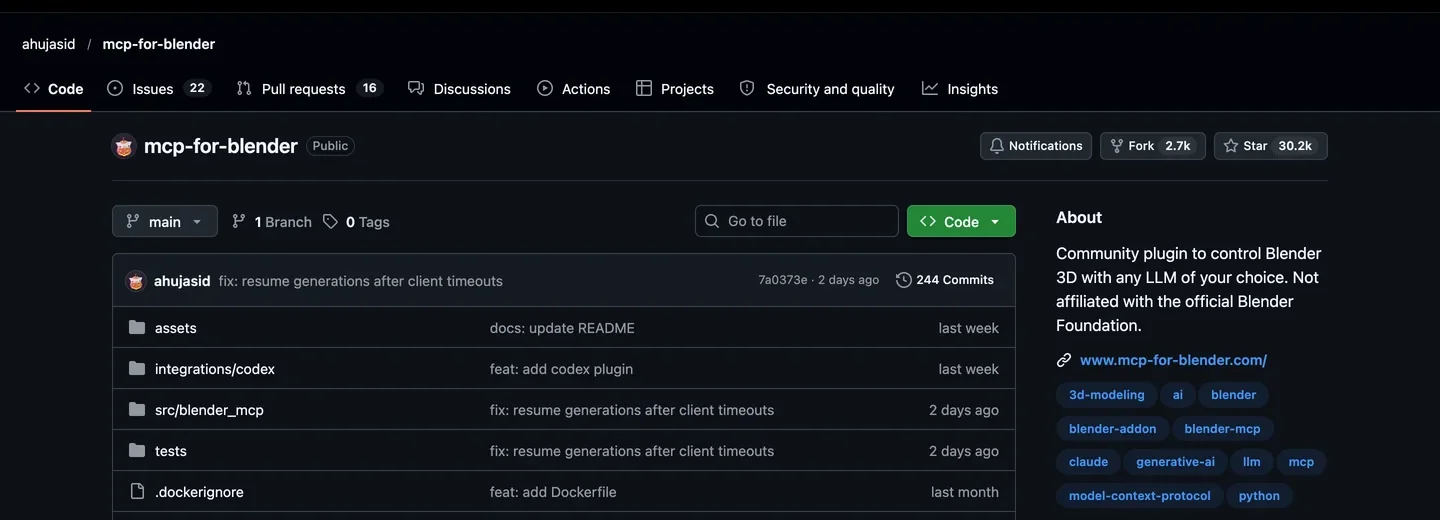View the Insights tab
The width and height of the screenshot is (1440, 520).
[x=960, y=89]
